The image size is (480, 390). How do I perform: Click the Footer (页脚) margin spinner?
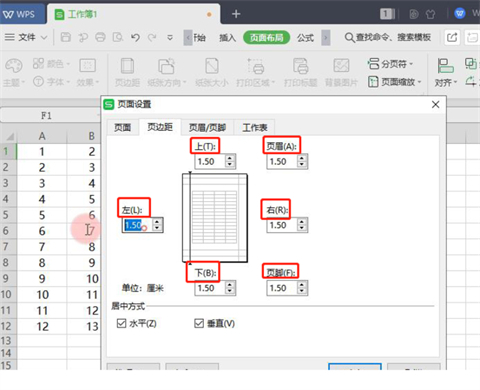302,288
